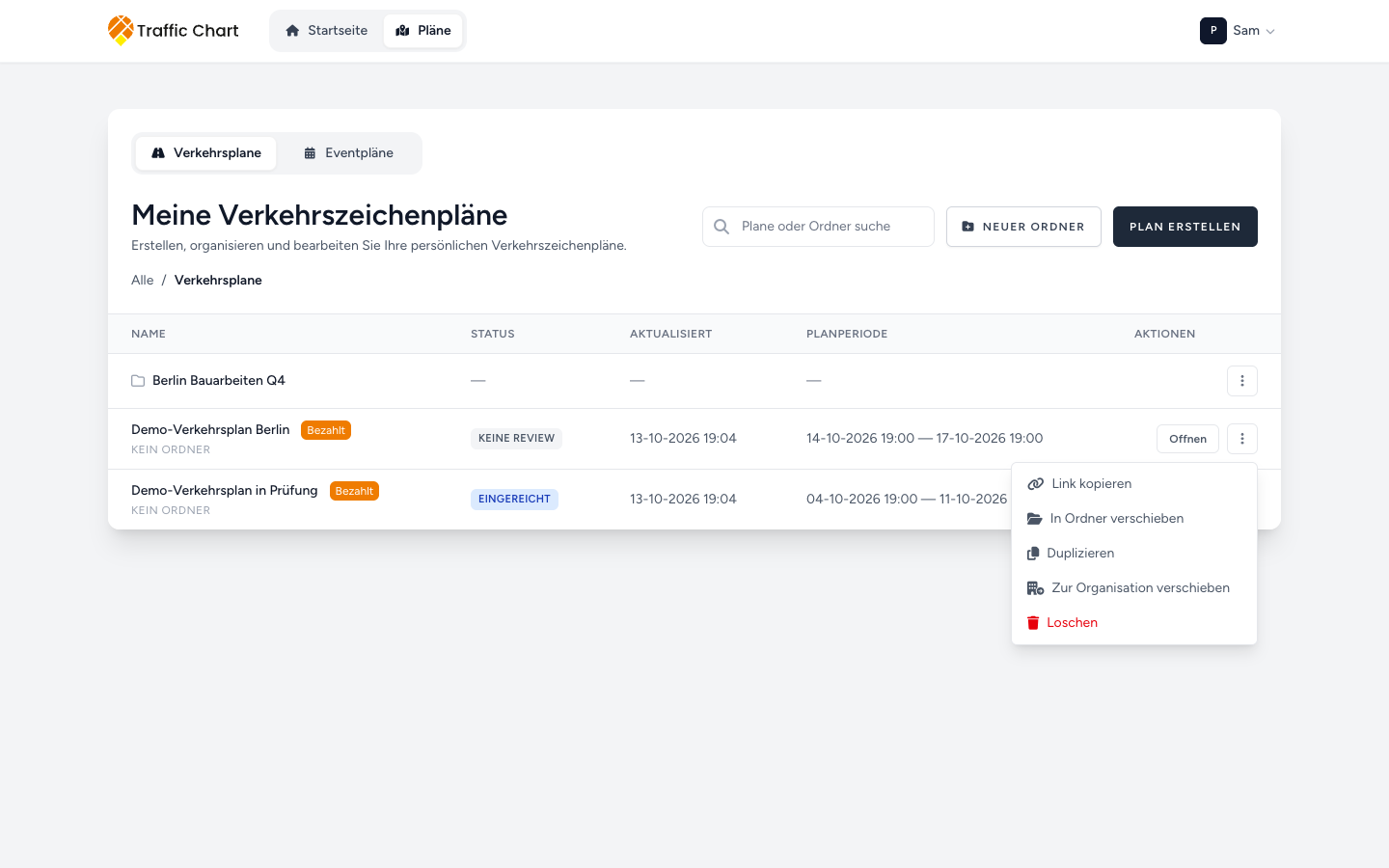Select the Verkehrsplane tab
Viewport: 1389px width, 868px height.
coord(206,153)
